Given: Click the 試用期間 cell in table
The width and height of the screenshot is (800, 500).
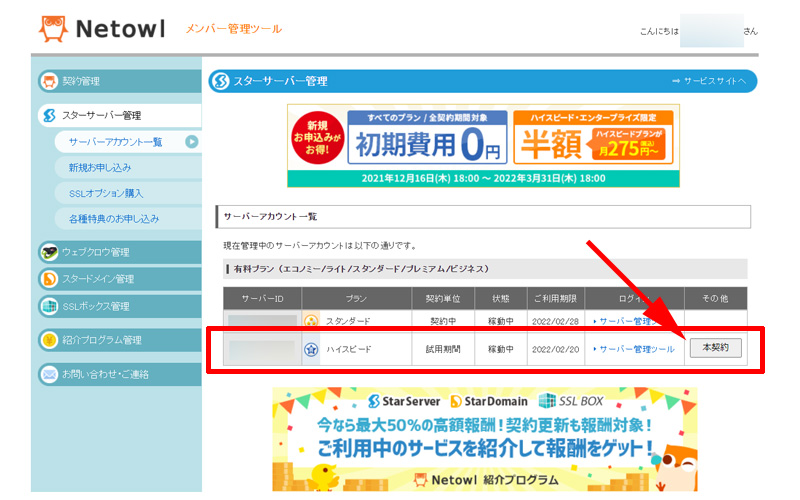Looking at the screenshot, I should click(x=443, y=349).
